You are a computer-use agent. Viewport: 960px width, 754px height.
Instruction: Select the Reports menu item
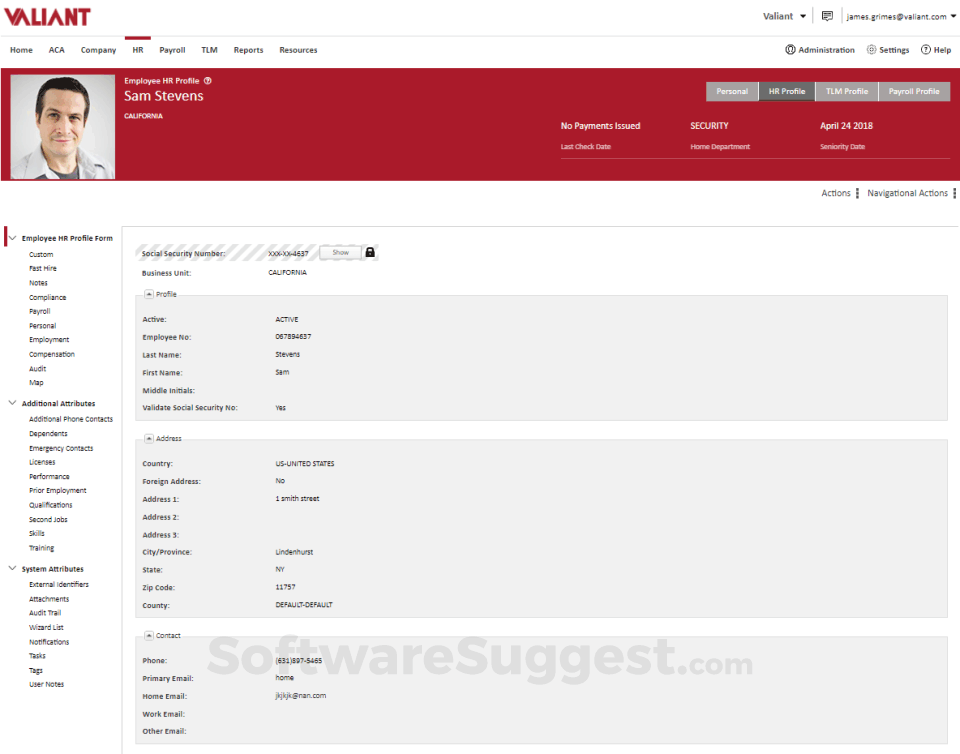(248, 49)
